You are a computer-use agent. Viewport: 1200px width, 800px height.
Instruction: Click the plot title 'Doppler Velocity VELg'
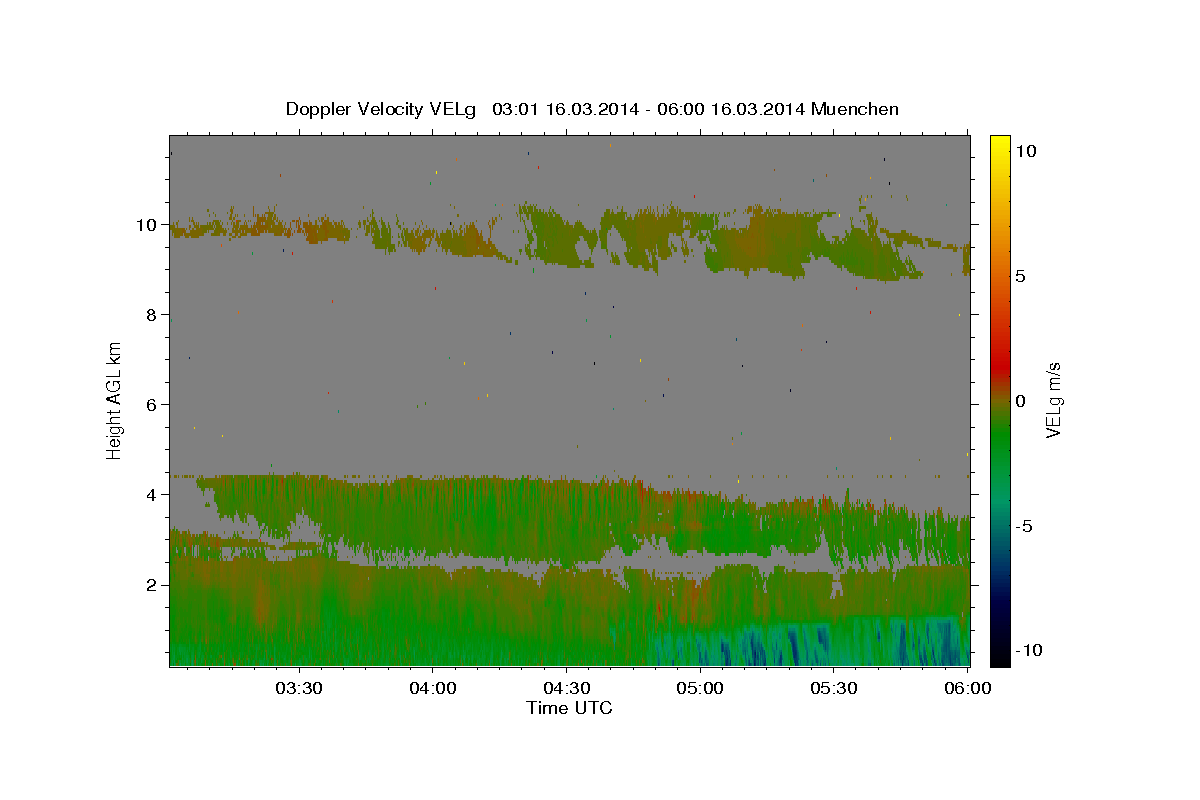click(x=382, y=109)
